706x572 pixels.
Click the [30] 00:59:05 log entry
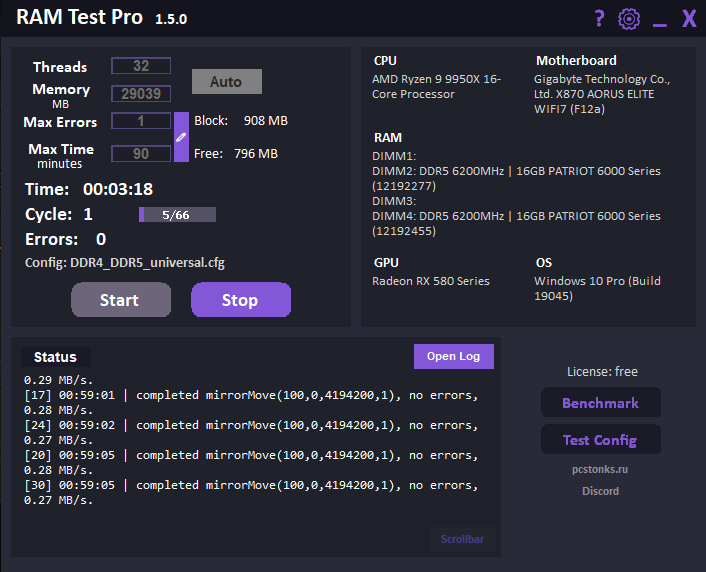point(251,492)
